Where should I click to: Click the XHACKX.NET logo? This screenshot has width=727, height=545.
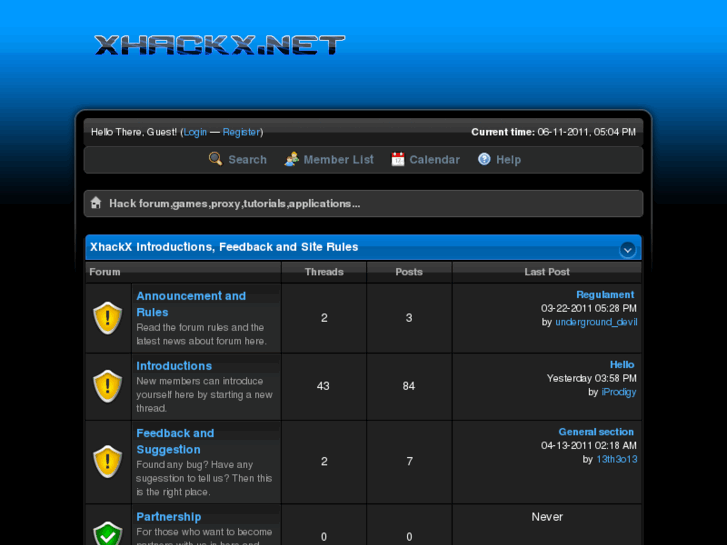220,45
